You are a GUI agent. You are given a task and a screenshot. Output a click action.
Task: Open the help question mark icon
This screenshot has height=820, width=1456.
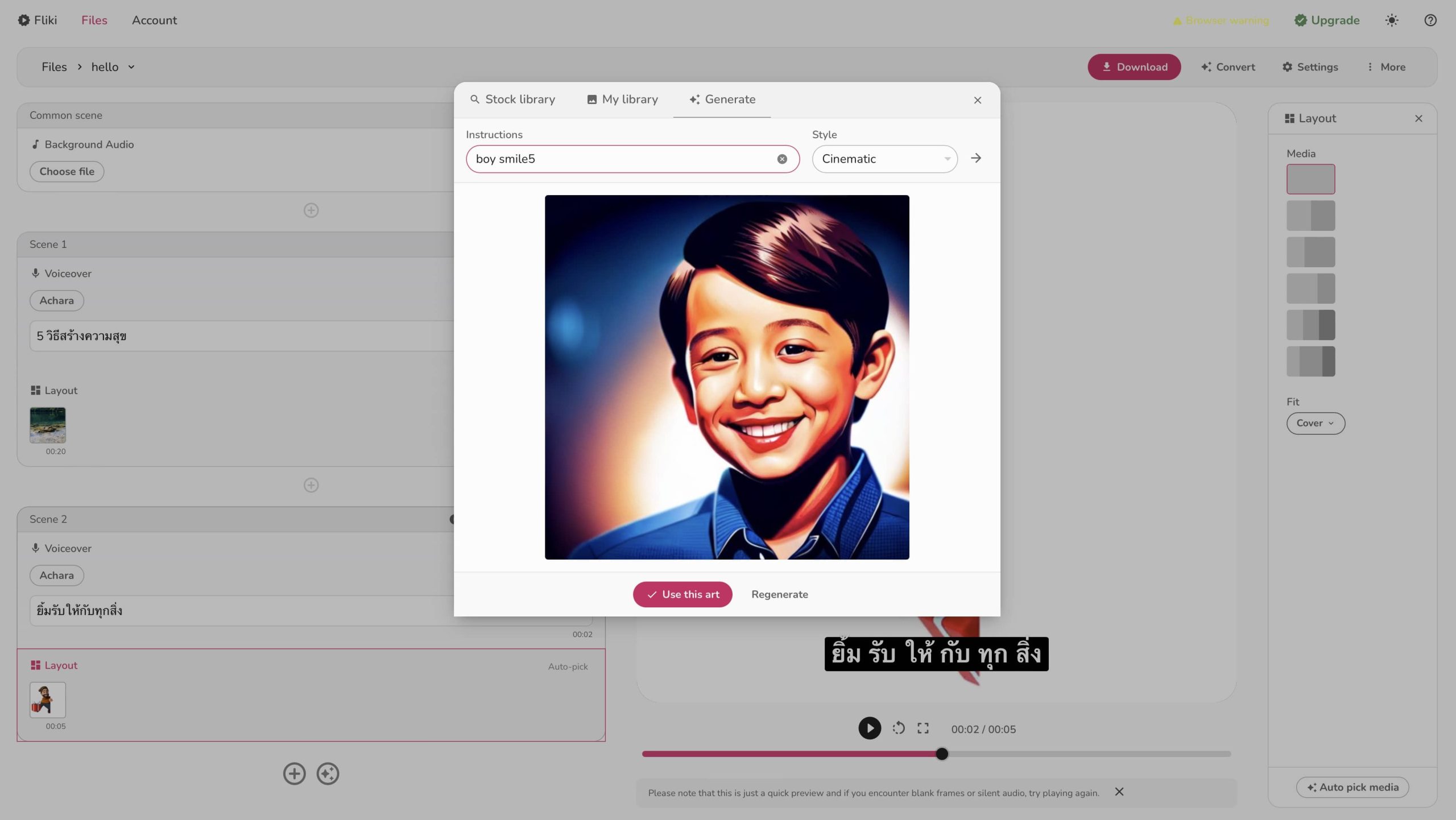pyautogui.click(x=1430, y=20)
